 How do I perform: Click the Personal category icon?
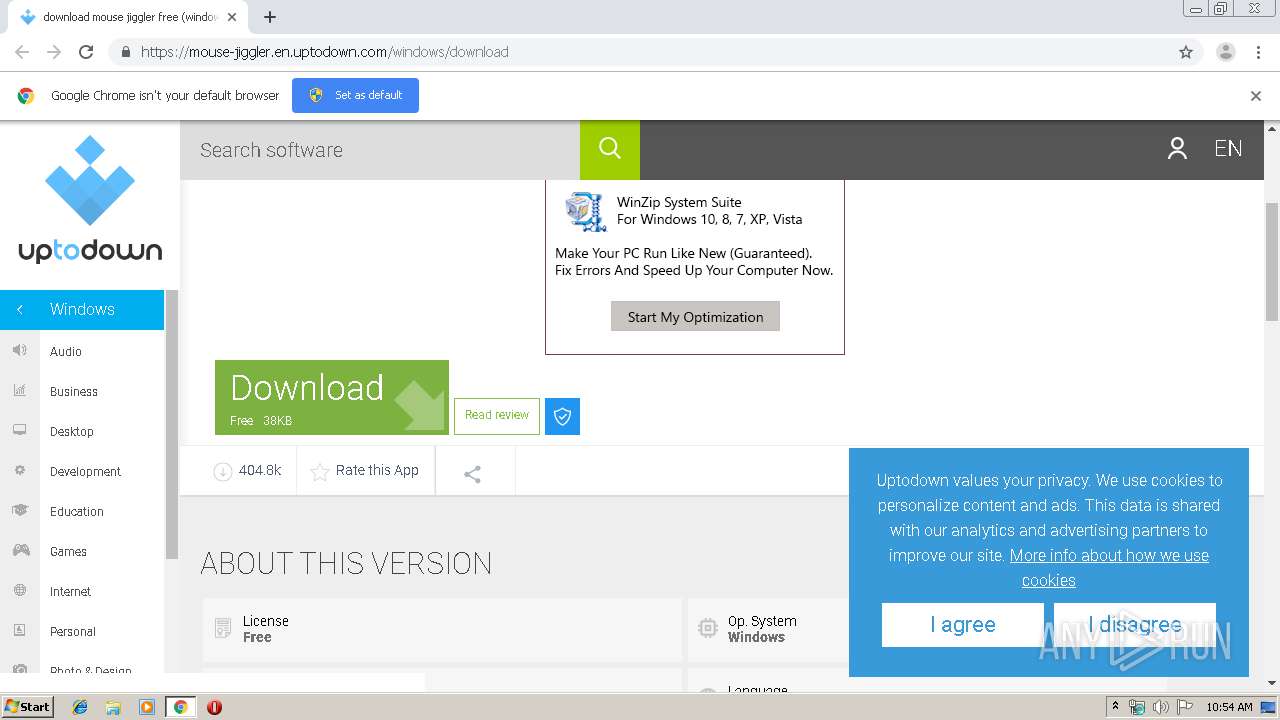pyautogui.click(x=20, y=630)
